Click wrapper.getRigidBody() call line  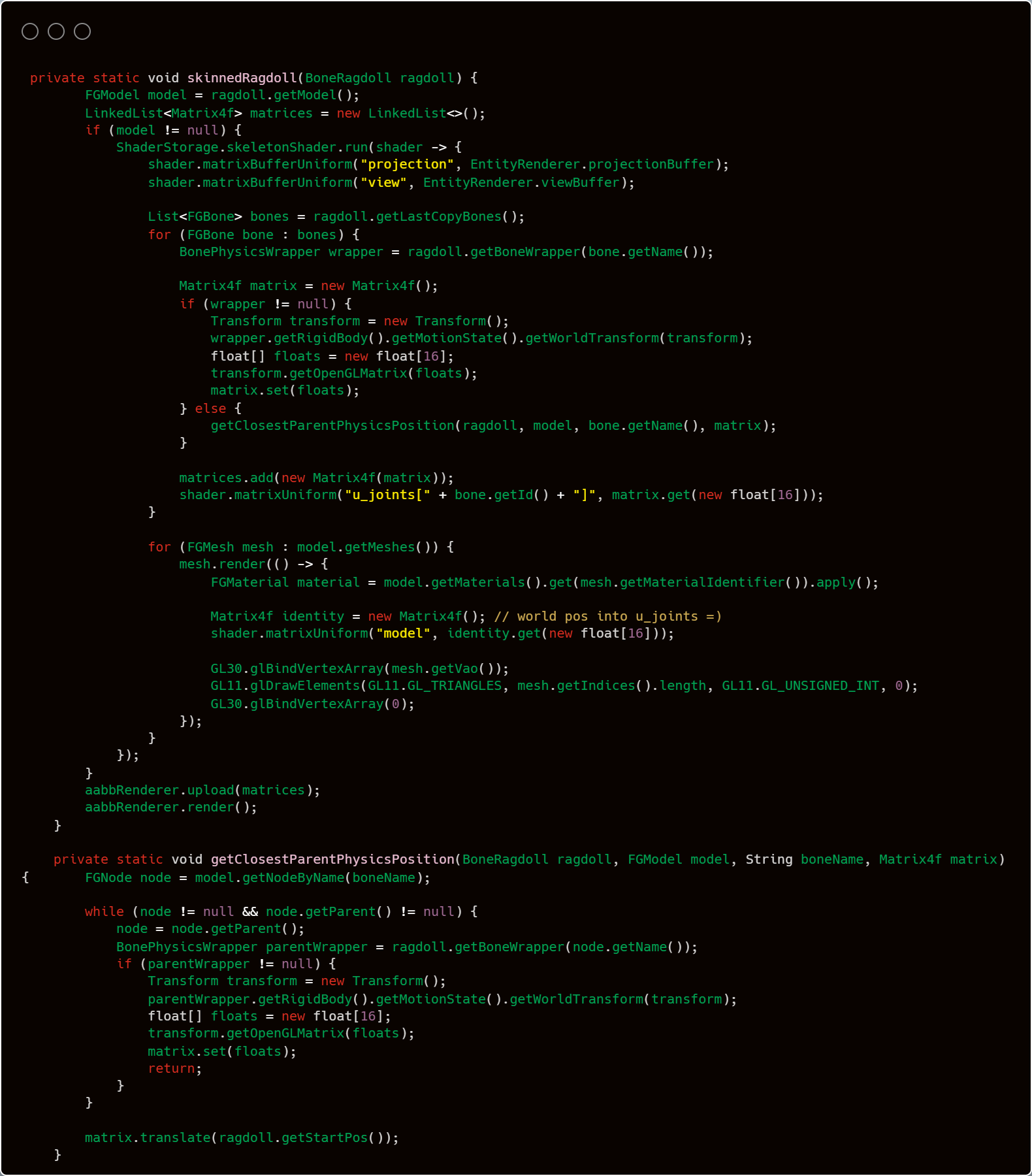482,338
